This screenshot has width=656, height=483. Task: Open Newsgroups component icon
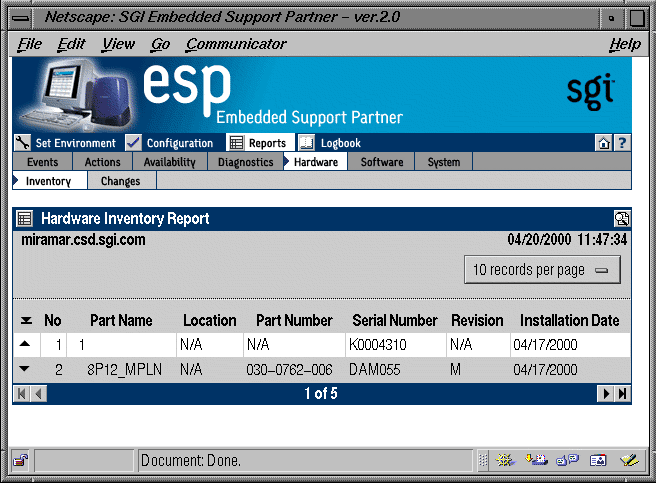567,460
